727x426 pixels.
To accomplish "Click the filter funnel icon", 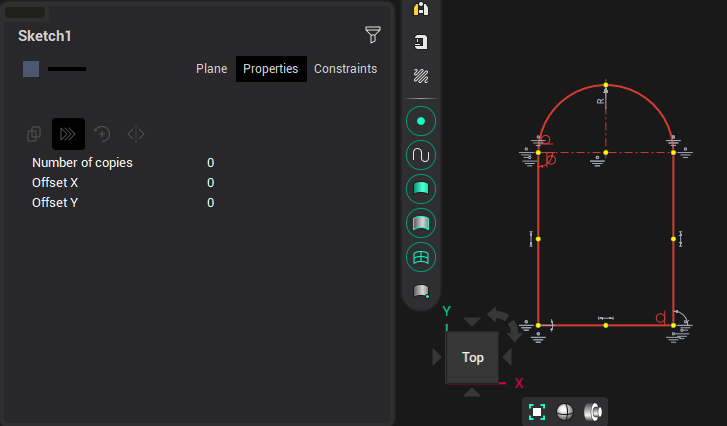I will click(373, 36).
